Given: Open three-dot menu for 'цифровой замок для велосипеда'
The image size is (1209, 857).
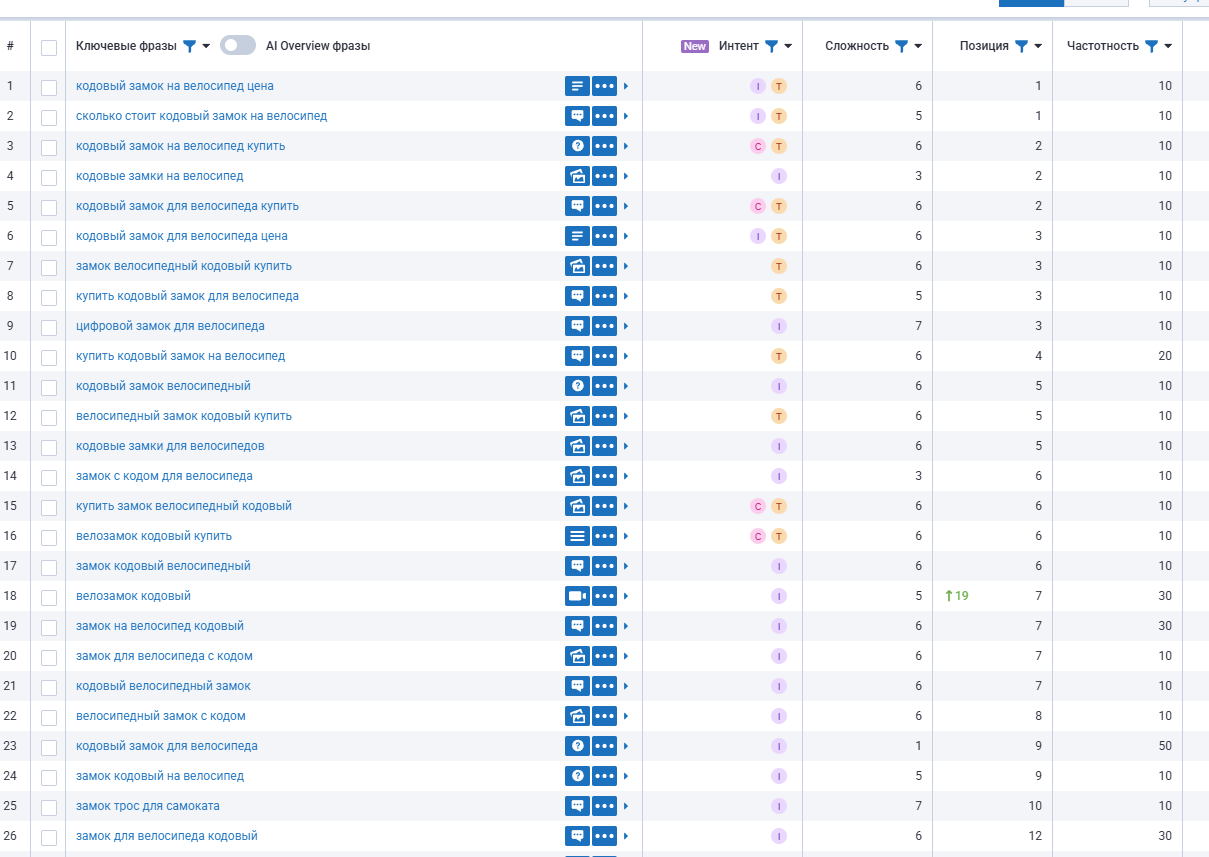Looking at the screenshot, I should coord(604,326).
